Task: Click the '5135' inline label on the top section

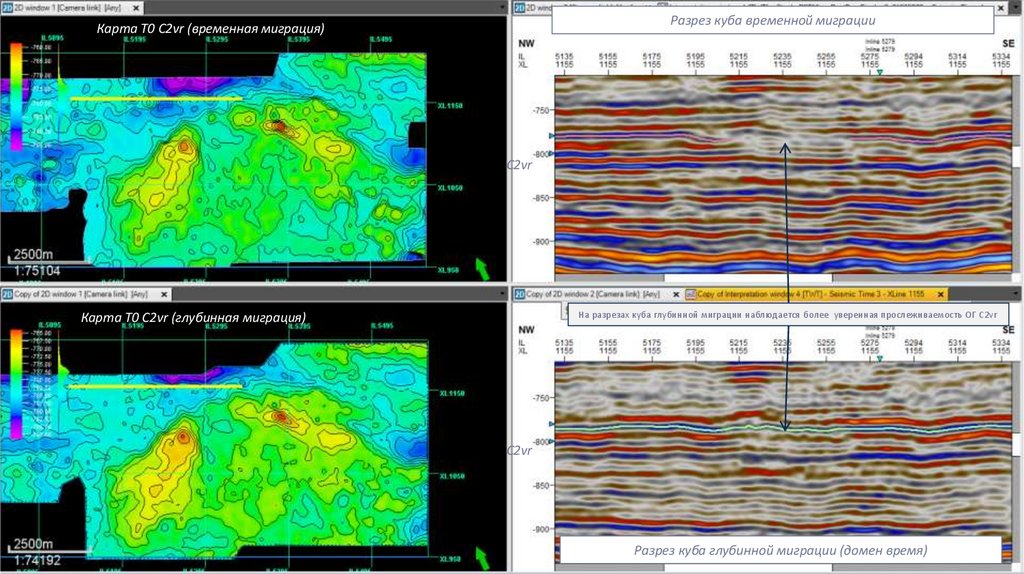Action: [564, 57]
